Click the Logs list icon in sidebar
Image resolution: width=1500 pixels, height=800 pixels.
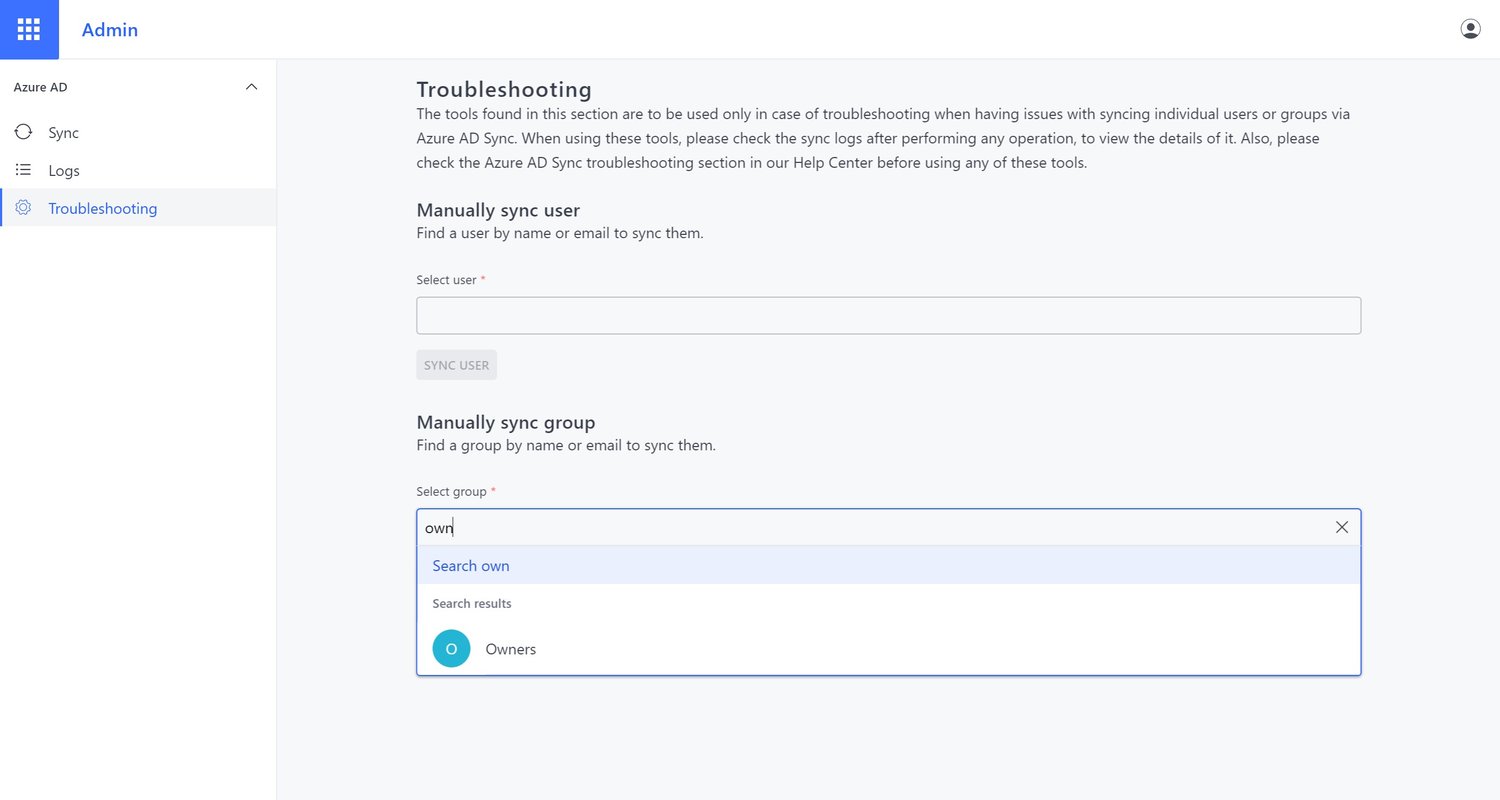click(23, 169)
